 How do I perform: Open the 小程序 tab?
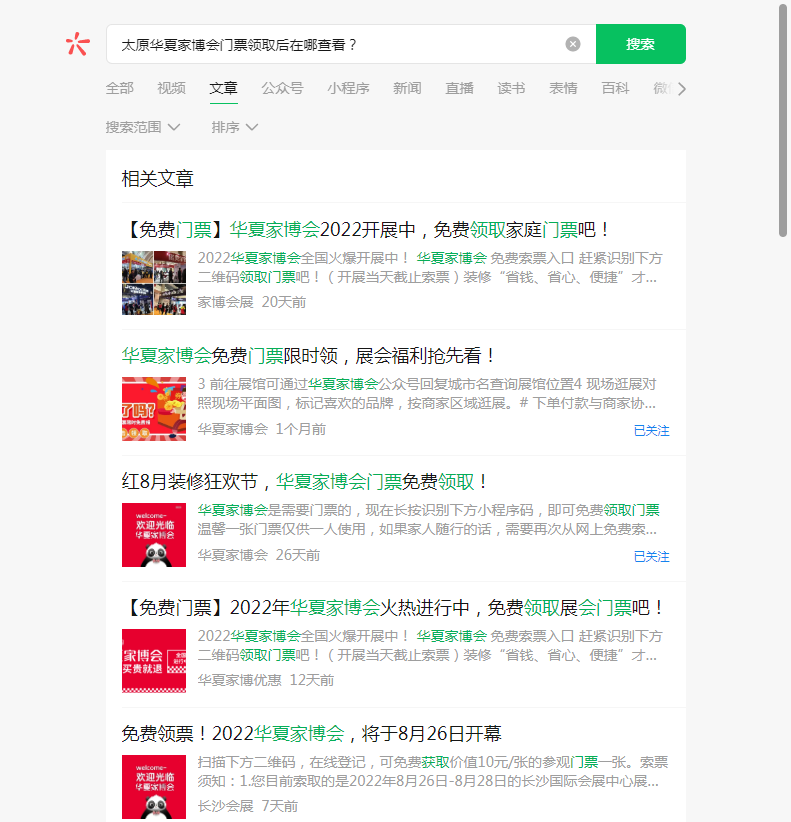[349, 88]
